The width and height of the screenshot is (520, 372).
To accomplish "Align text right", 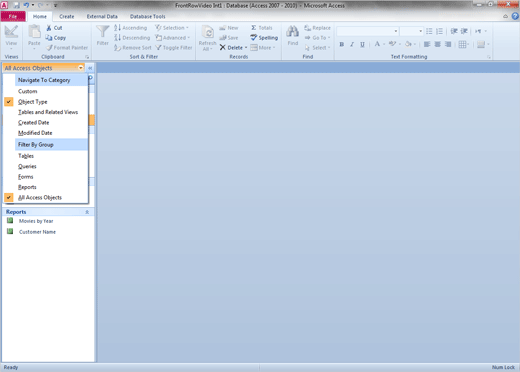I will [x=448, y=44].
